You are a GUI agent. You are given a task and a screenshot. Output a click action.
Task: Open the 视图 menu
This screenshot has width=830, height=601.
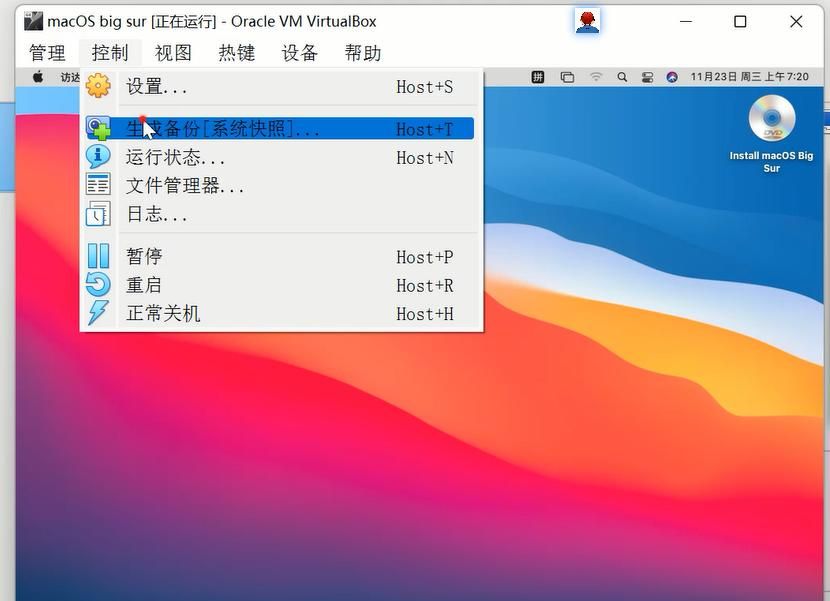pyautogui.click(x=173, y=53)
